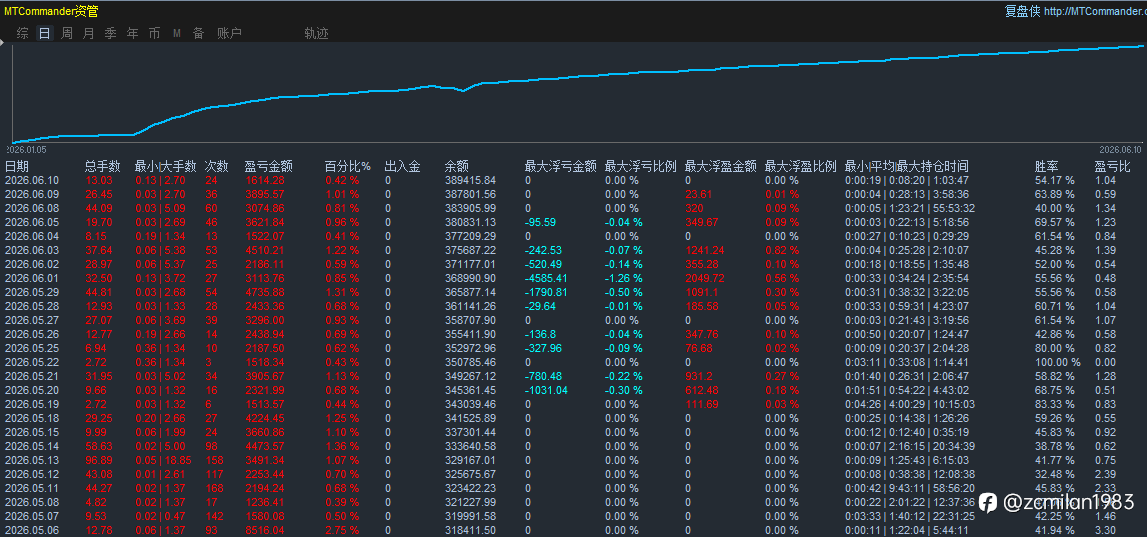Open the 备 notes tab
1147x537 pixels.
[198, 33]
